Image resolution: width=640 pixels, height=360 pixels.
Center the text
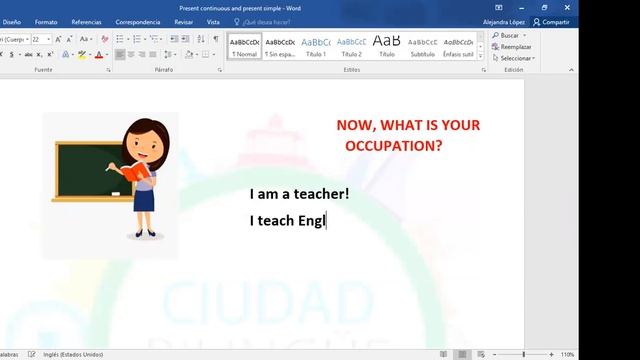click(131, 54)
